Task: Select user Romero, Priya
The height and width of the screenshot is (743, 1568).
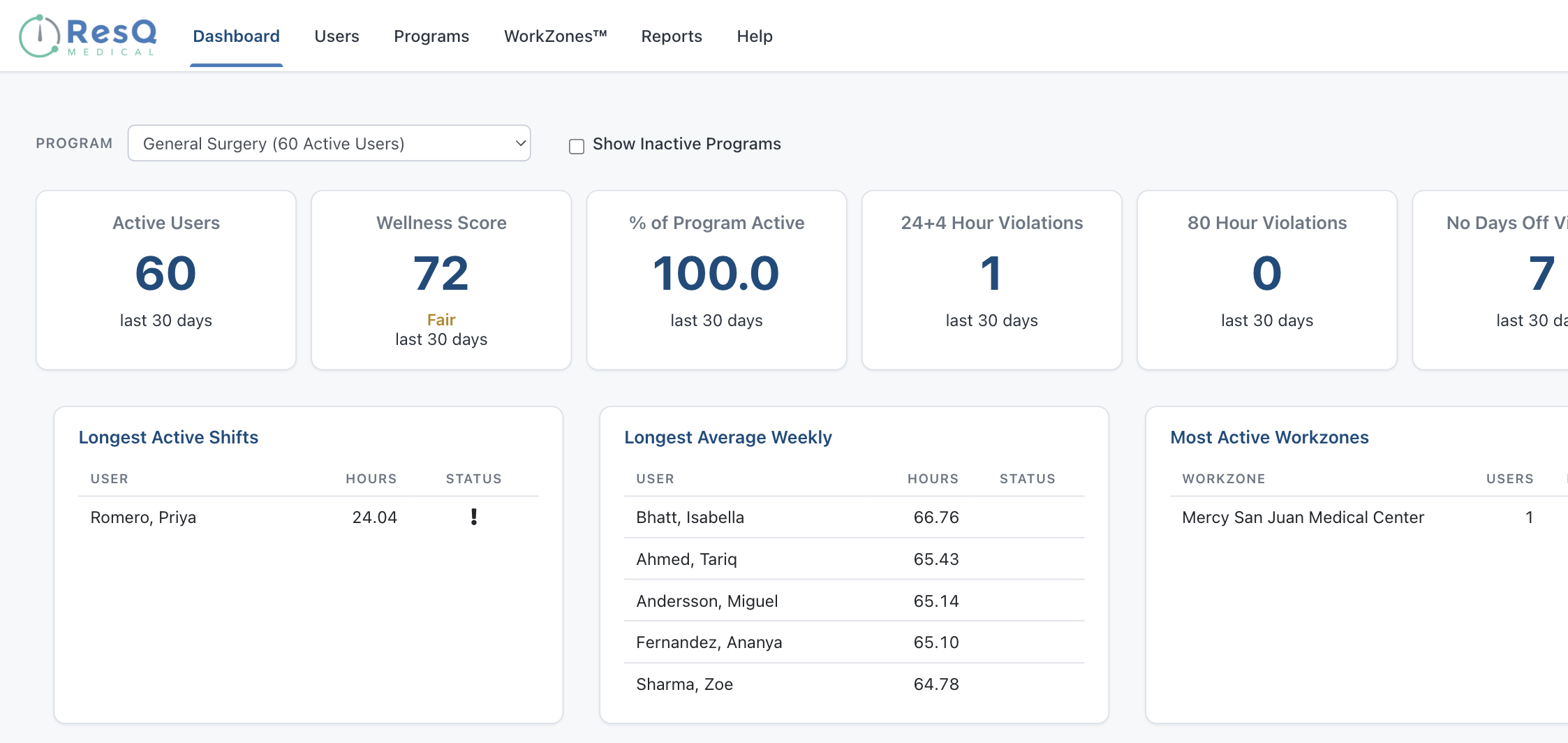Action: (x=143, y=517)
